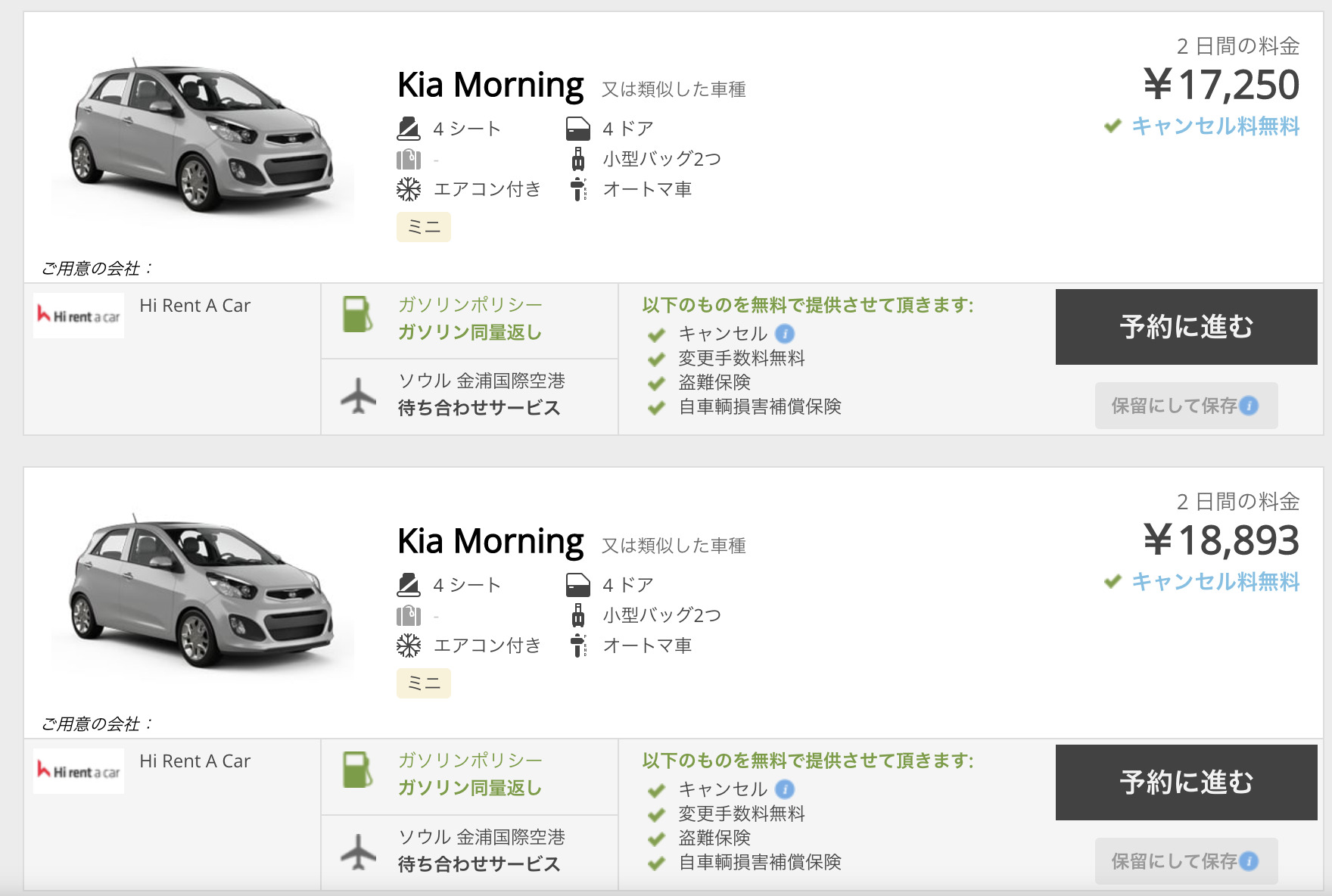Click the second ミニ category tag
Image resolution: width=1332 pixels, height=896 pixels.
pos(424,683)
